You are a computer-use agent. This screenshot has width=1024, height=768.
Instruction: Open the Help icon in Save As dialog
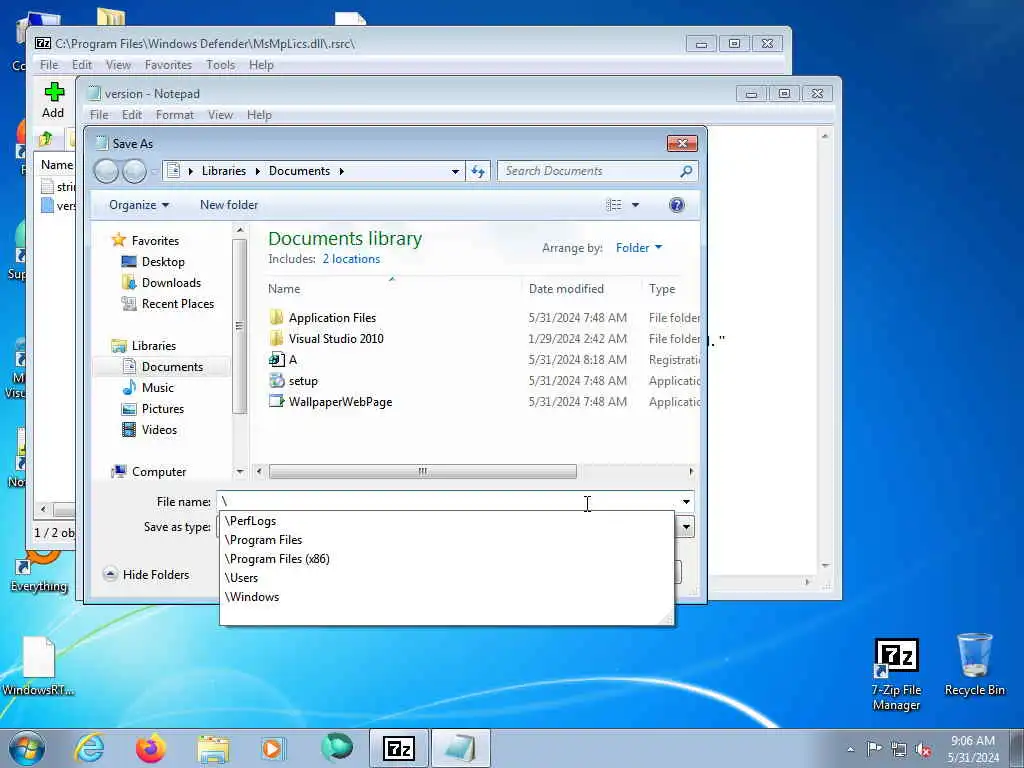point(677,205)
